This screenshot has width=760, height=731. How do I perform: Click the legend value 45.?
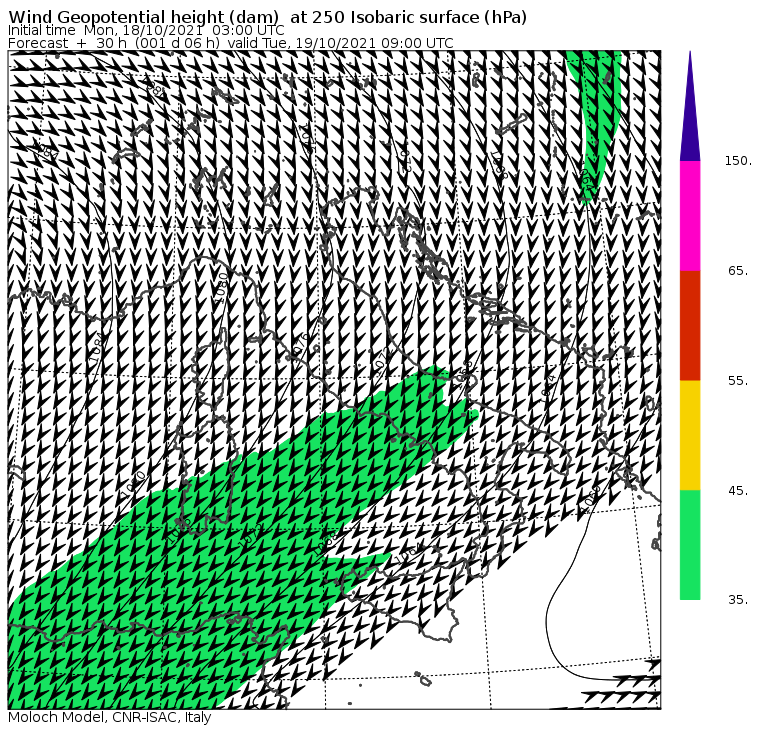click(738, 491)
